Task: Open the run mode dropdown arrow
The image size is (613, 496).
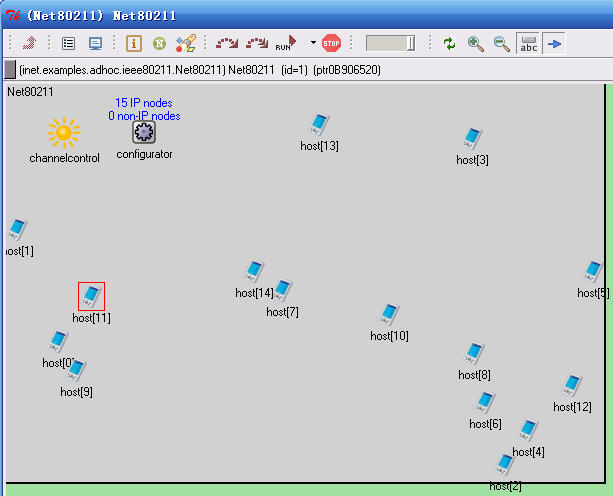Action: [313, 43]
